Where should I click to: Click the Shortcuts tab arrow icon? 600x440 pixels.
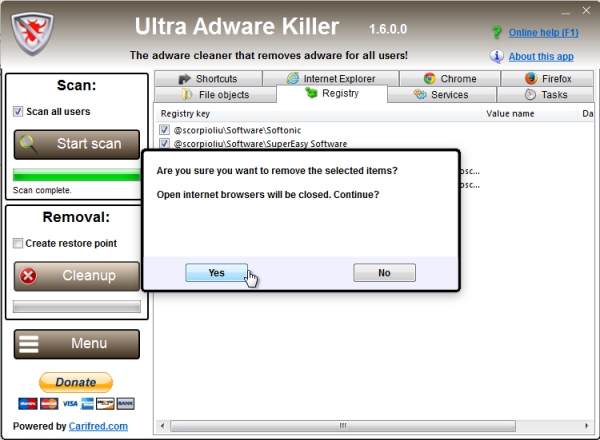[x=184, y=79]
